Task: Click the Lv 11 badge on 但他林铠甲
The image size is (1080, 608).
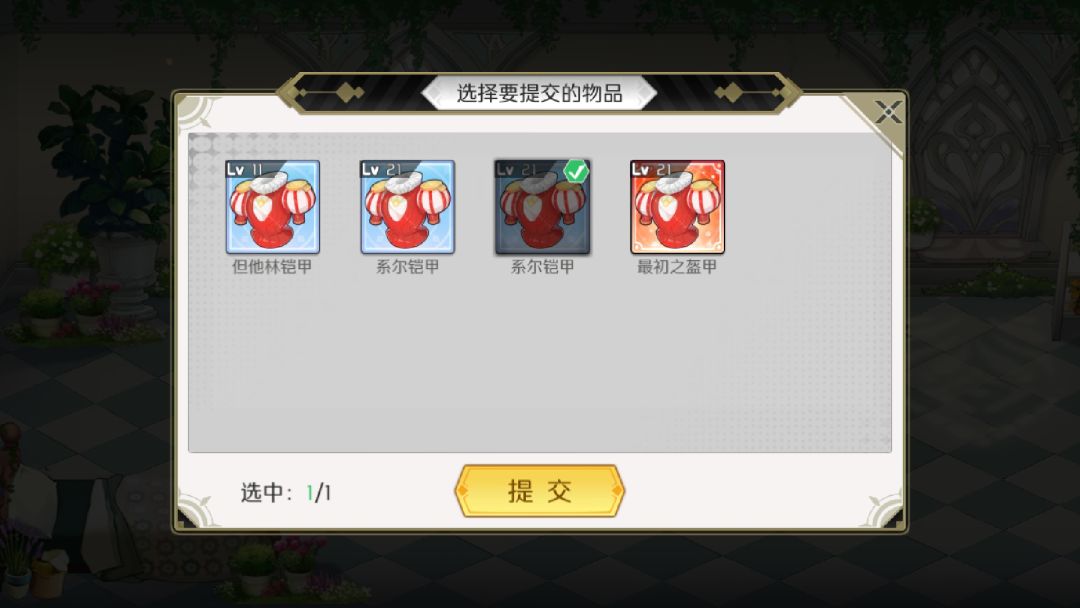Action: click(x=245, y=169)
